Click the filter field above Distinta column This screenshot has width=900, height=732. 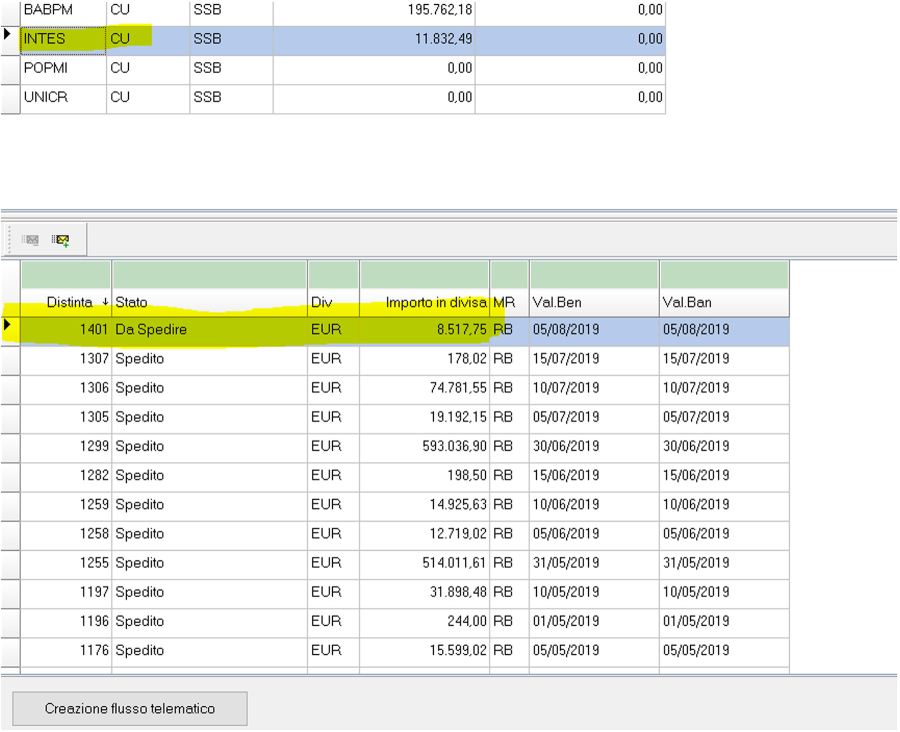[x=66, y=274]
